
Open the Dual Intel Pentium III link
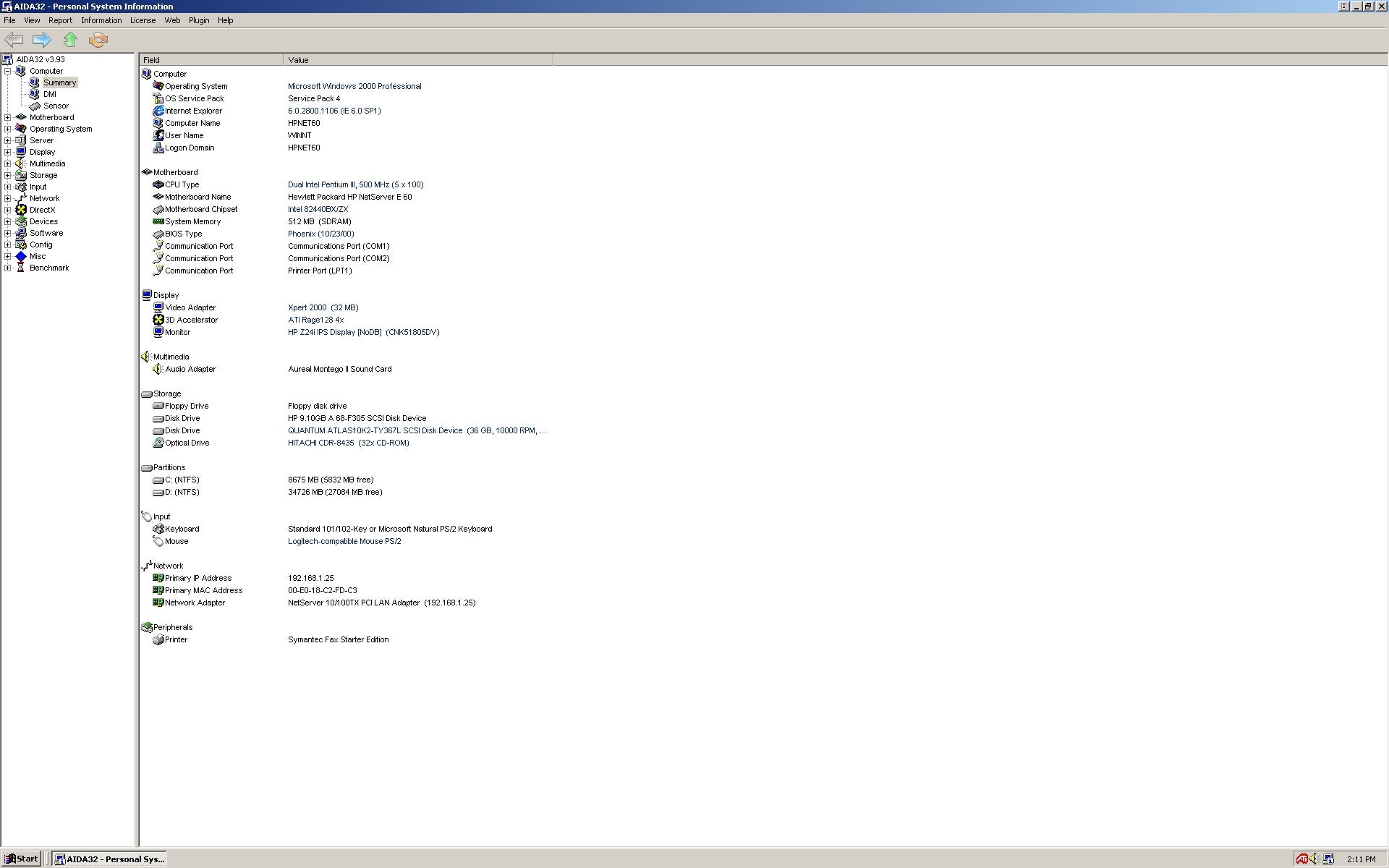(x=356, y=184)
